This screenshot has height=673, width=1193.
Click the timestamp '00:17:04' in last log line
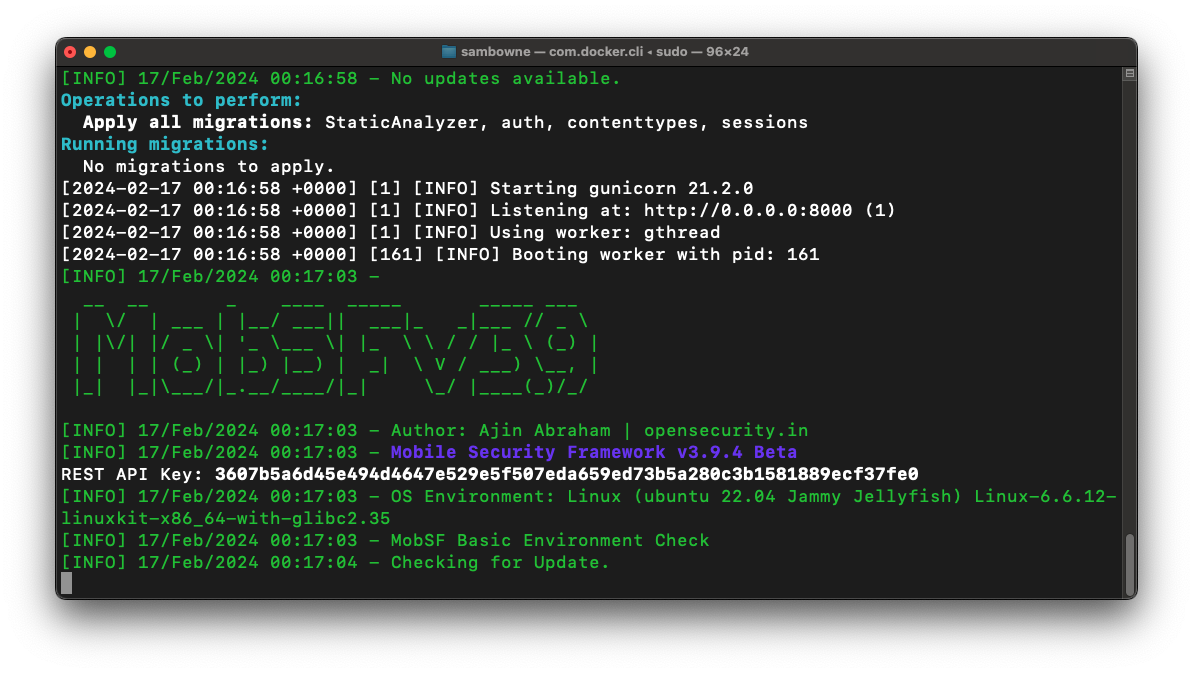coord(313,563)
